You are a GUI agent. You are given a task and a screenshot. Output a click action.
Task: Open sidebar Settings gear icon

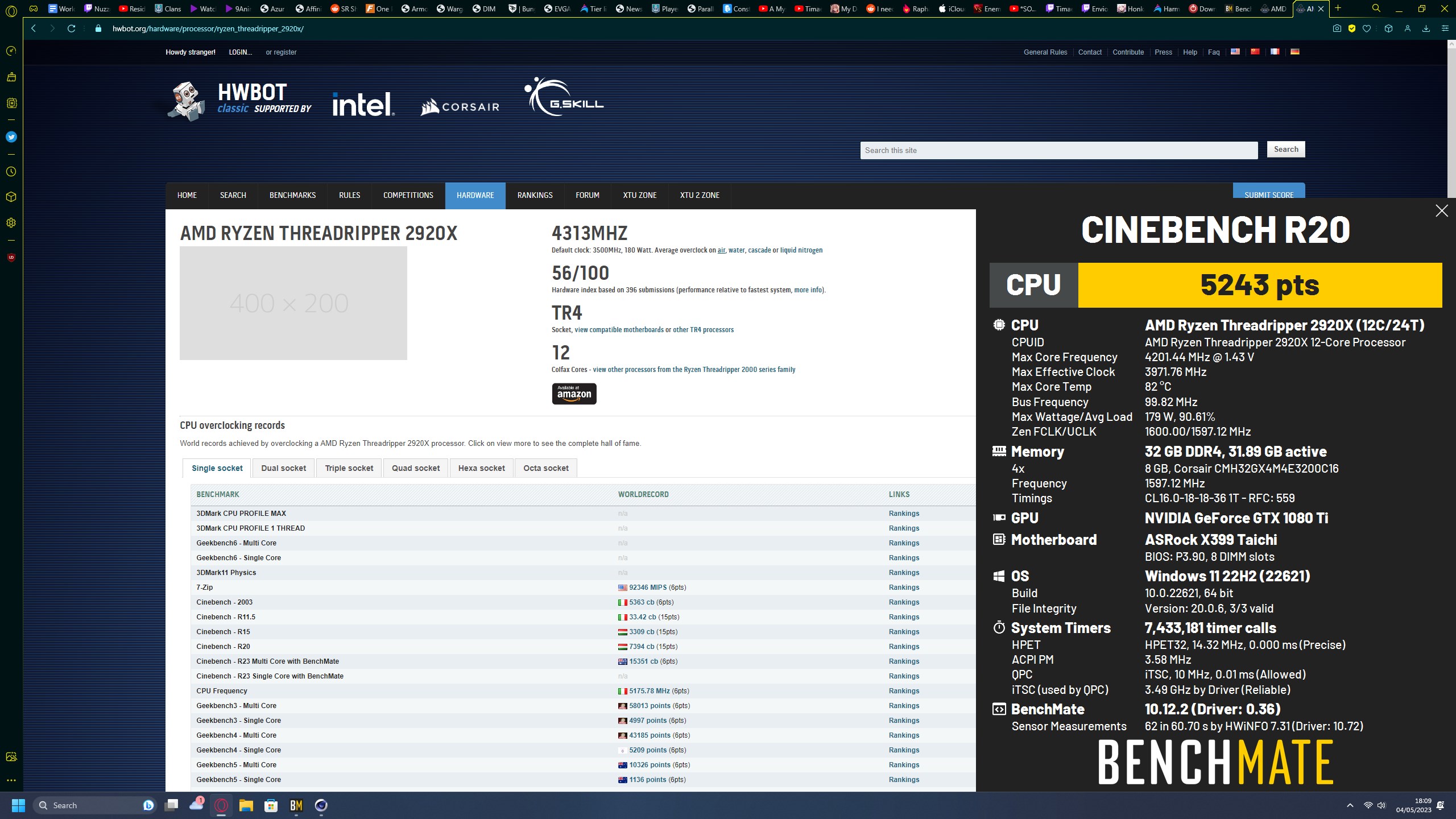click(11, 223)
